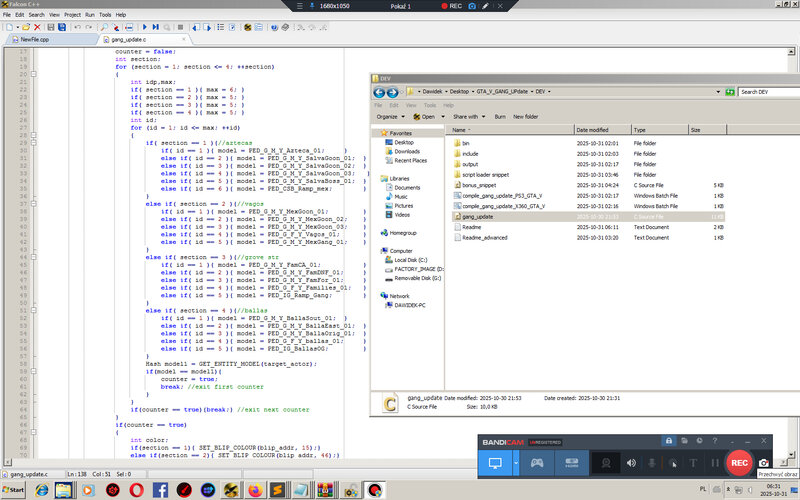Open the Share with dropdown
Screen dimensions: 800x500
coord(464,116)
